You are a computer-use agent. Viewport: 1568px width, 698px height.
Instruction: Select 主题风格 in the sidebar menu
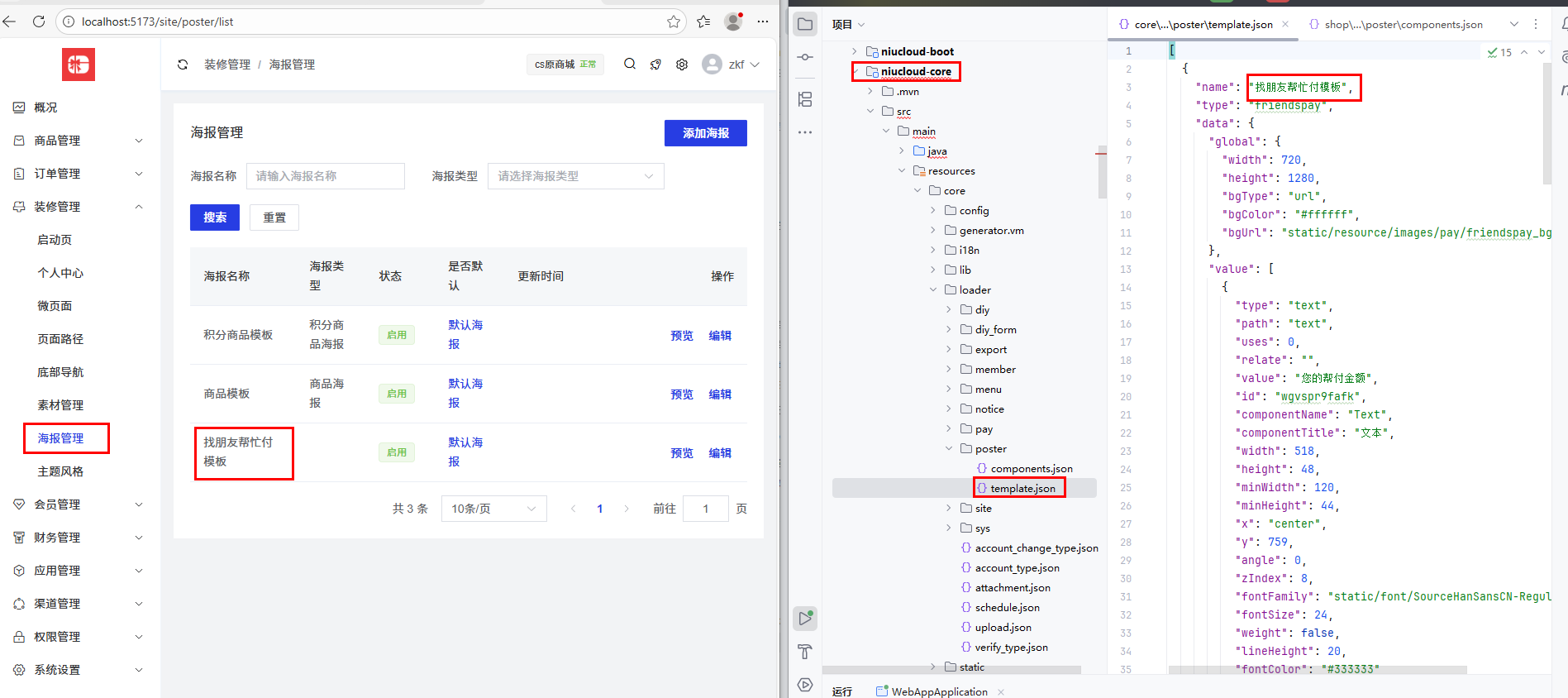click(60, 471)
